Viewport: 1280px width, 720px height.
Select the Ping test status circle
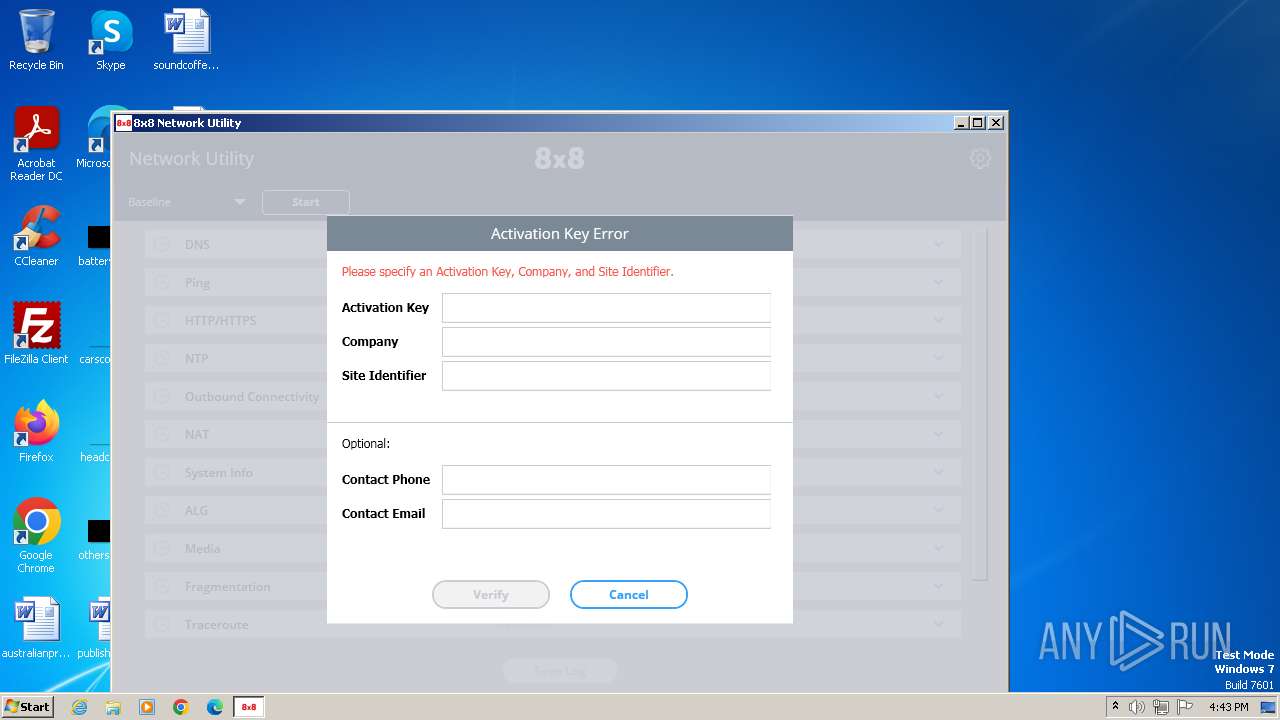point(162,283)
